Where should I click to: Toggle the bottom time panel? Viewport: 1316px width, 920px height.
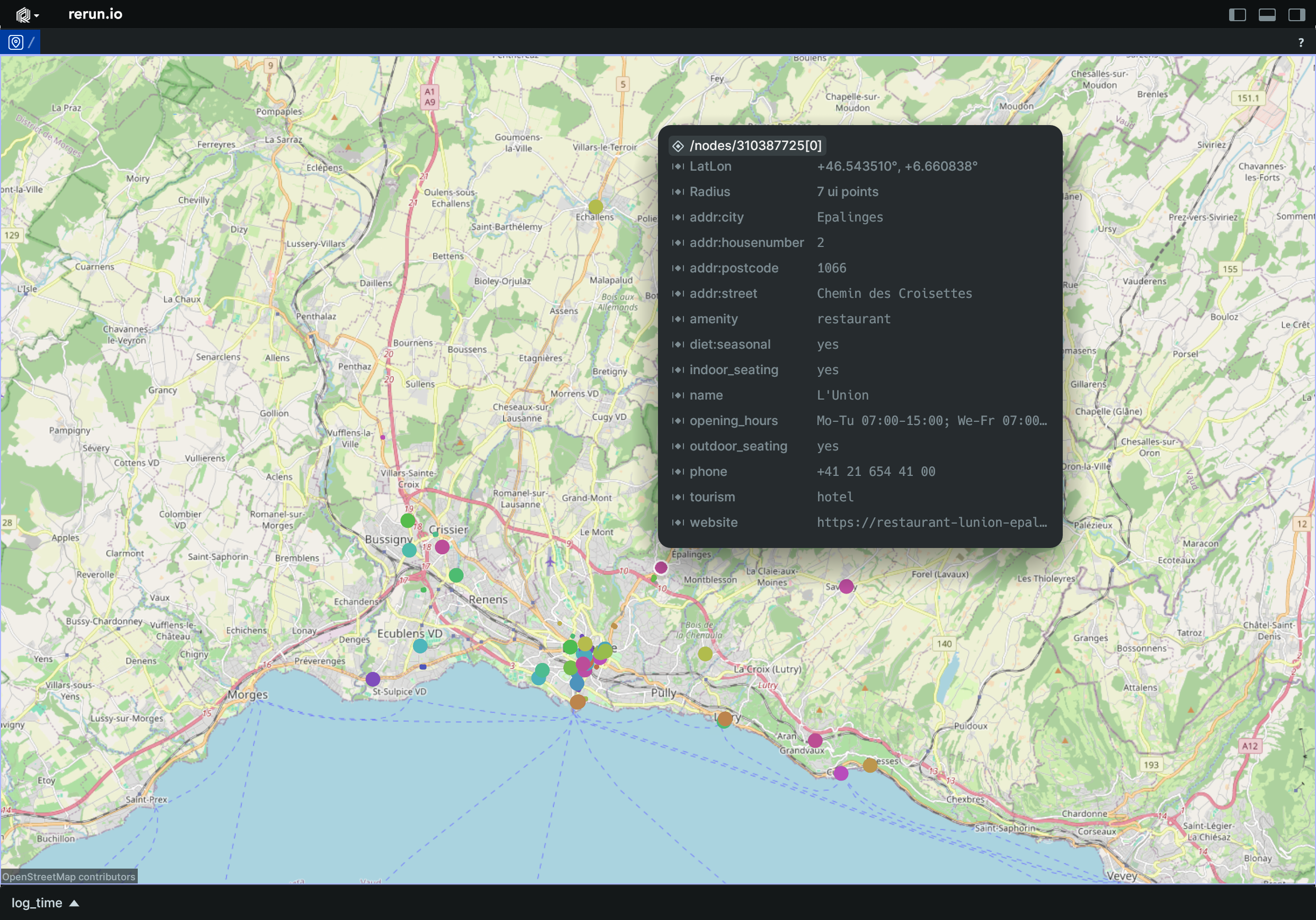(1267, 15)
